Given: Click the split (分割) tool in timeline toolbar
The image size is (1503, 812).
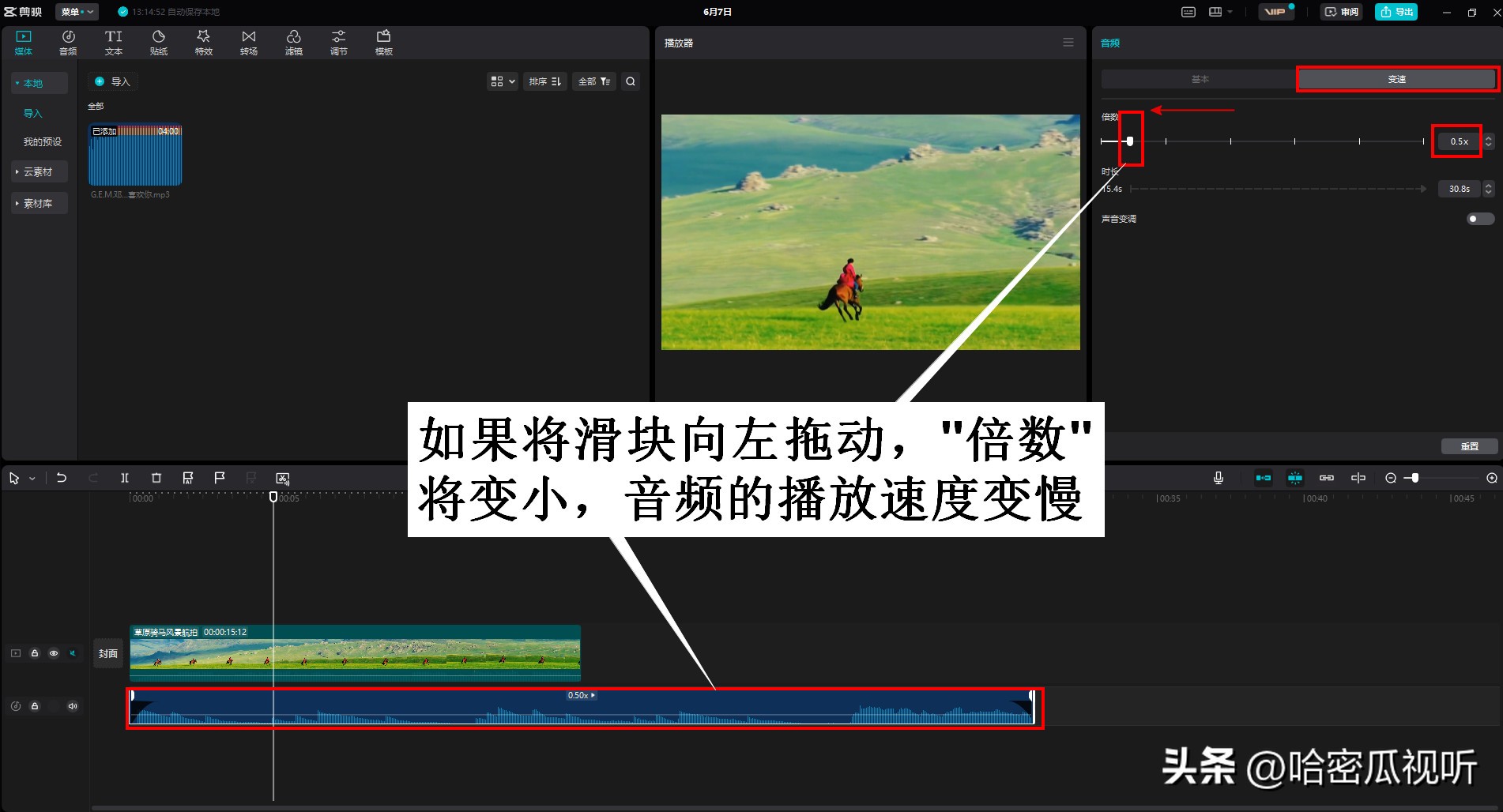Looking at the screenshot, I should click(124, 478).
